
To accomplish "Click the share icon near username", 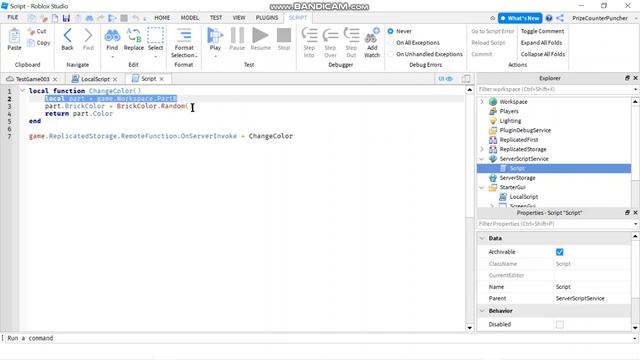I will (560, 18).
